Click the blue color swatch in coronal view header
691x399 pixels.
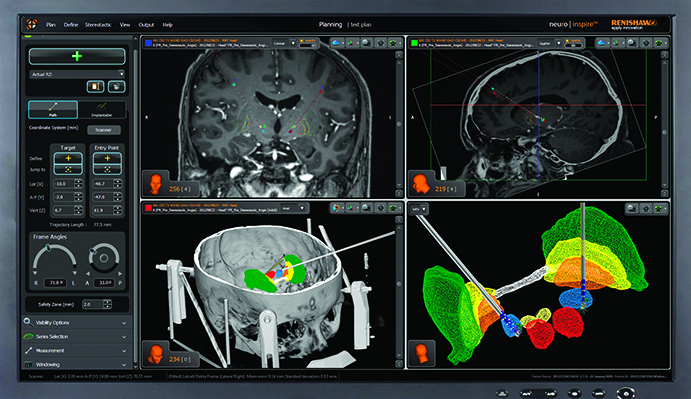coord(148,43)
